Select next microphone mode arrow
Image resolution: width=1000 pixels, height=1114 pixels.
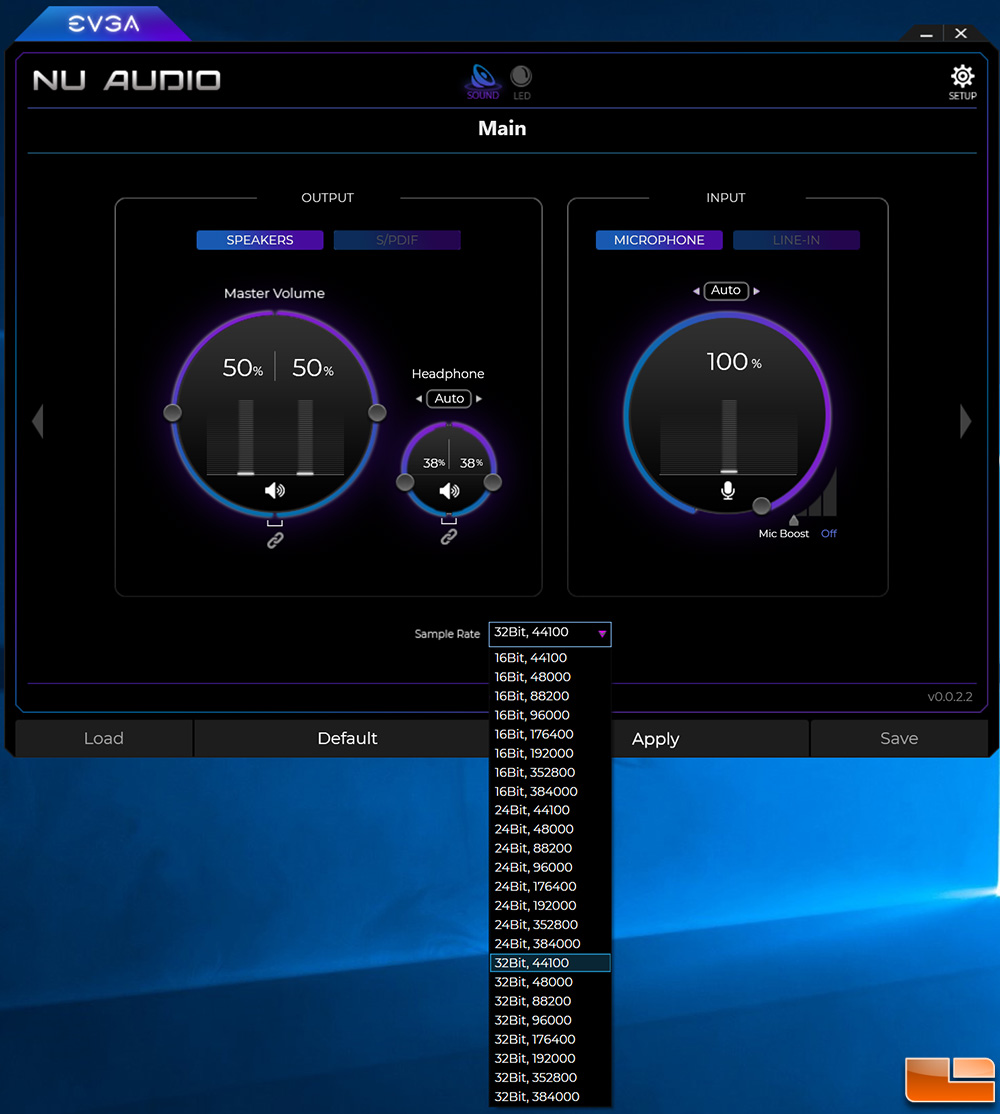pos(756,291)
